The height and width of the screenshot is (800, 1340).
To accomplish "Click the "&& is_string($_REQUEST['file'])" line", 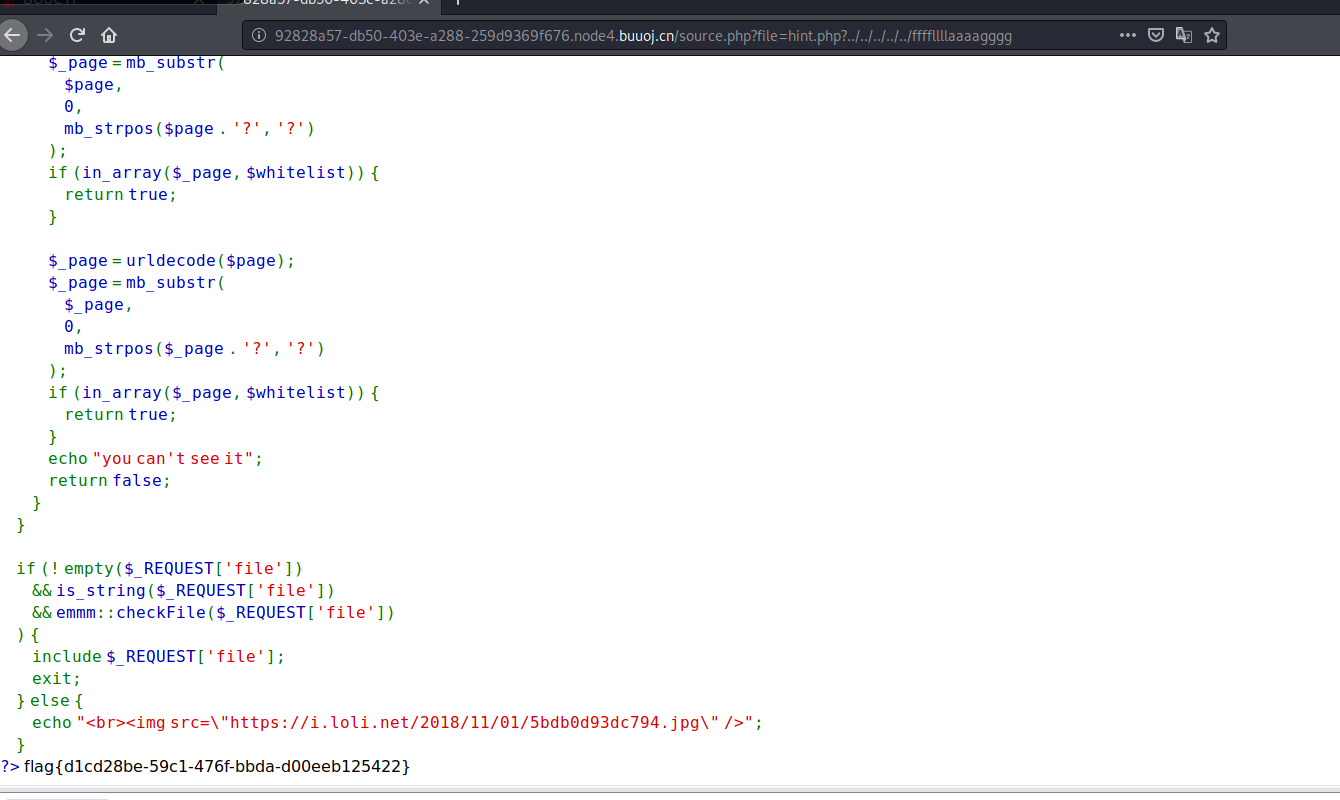I will tap(183, 591).
